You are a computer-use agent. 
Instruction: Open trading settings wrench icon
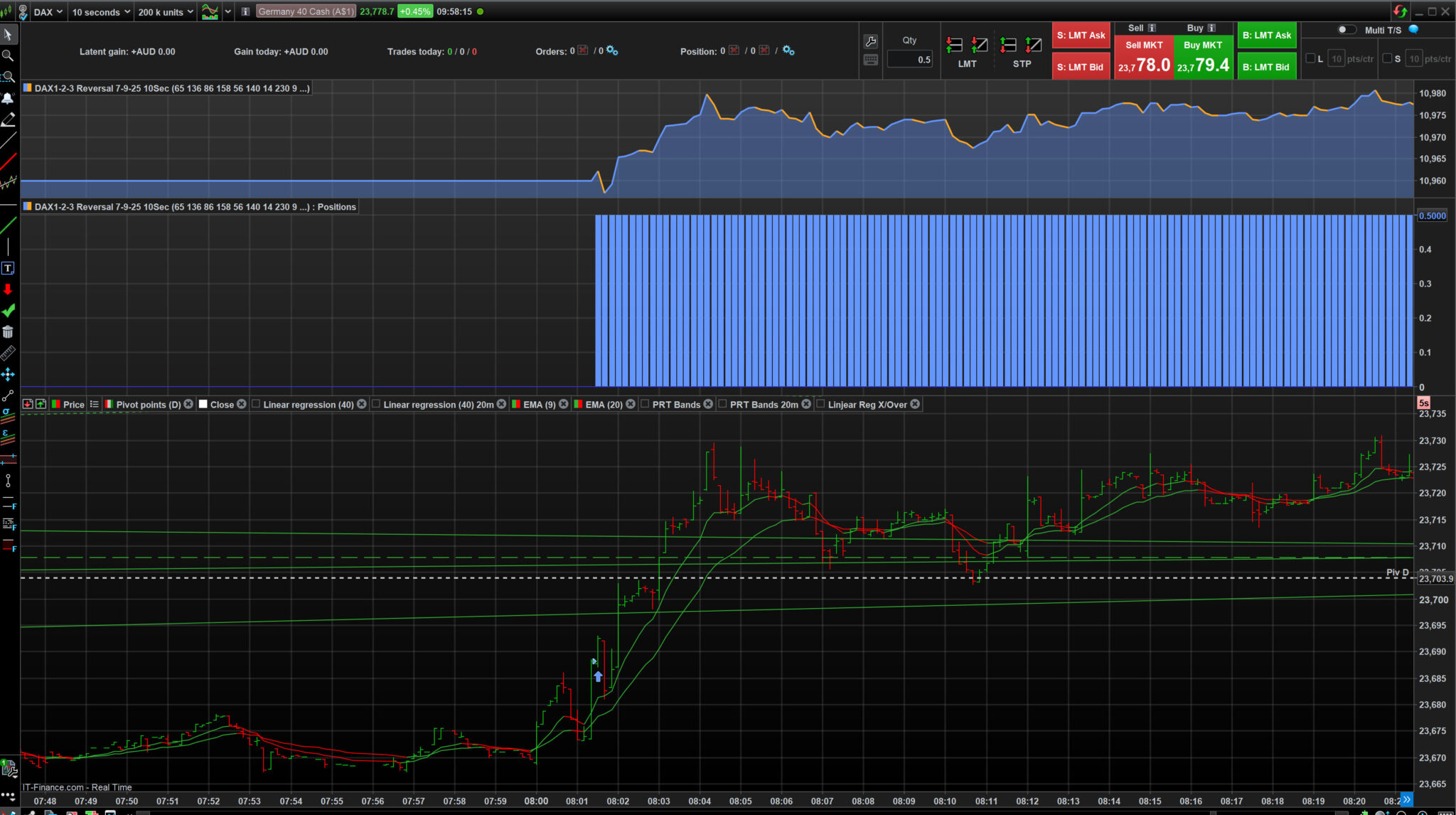coord(870,41)
